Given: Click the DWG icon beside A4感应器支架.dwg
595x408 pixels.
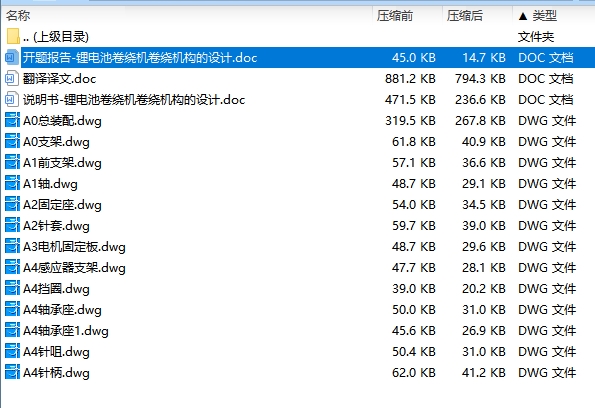Looking at the screenshot, I should pos(12,268).
